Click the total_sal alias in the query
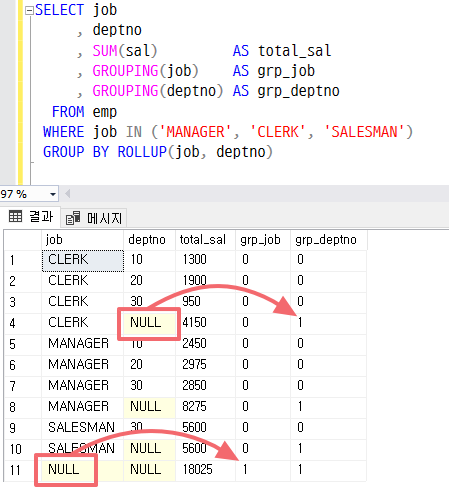449x494 pixels. point(295,51)
